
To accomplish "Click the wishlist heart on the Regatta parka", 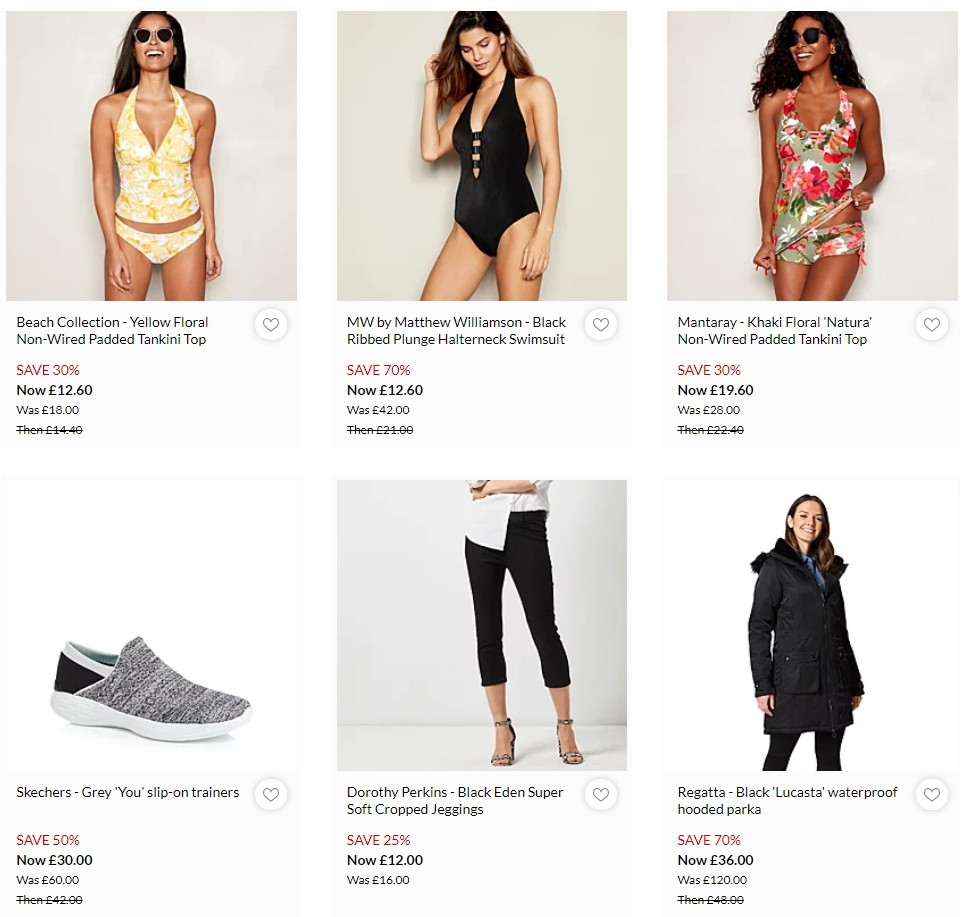I will (x=931, y=794).
